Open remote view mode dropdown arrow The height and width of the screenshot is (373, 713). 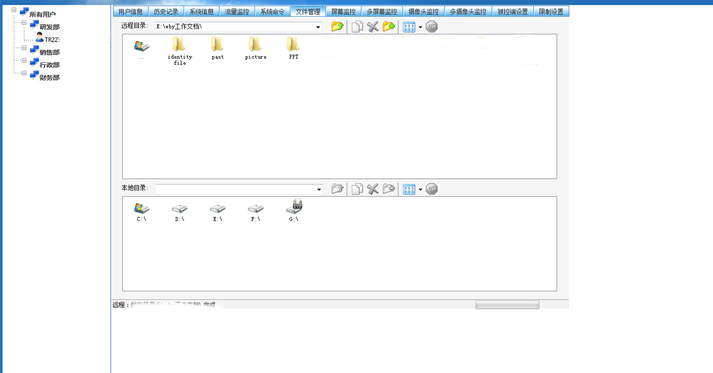(x=420, y=27)
